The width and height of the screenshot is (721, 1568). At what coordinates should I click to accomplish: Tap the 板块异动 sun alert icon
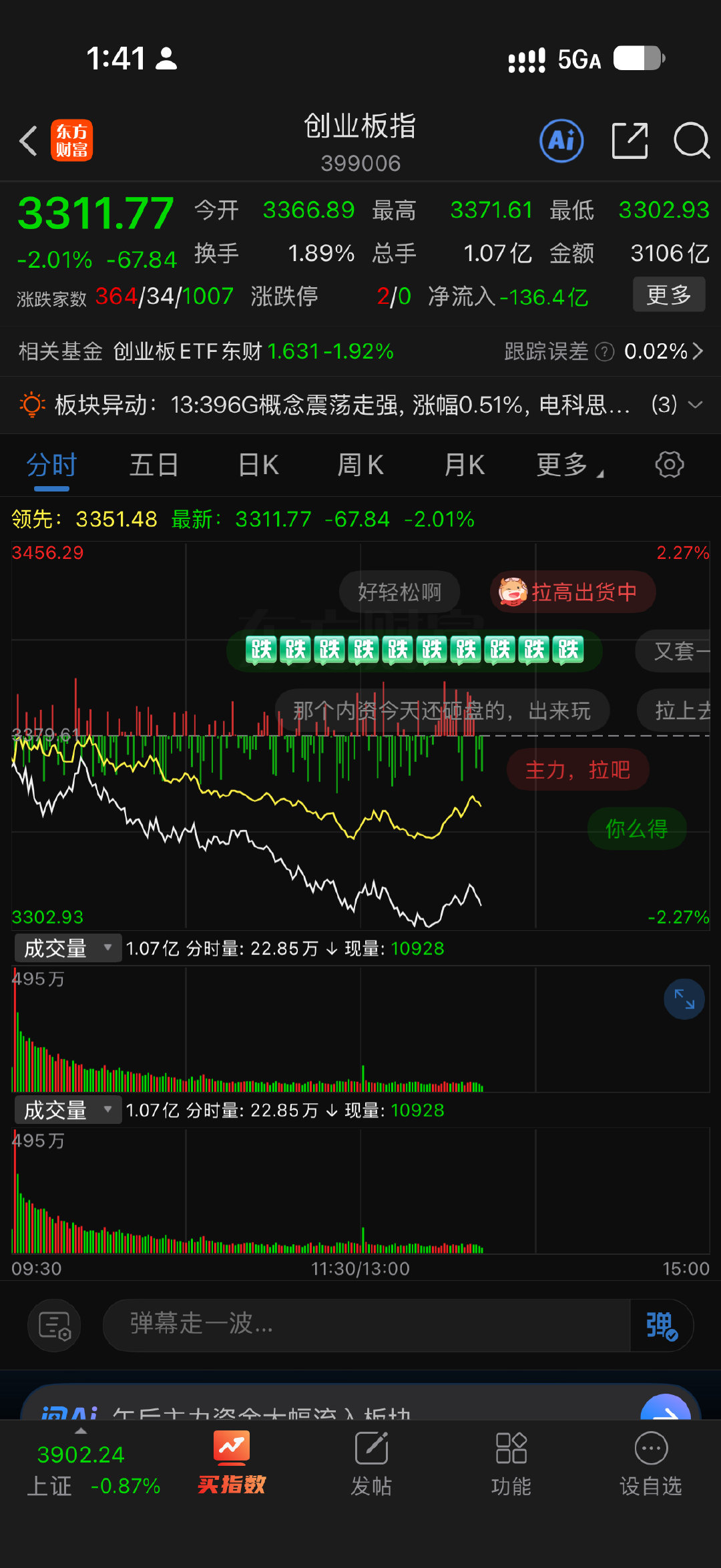pyautogui.click(x=32, y=405)
